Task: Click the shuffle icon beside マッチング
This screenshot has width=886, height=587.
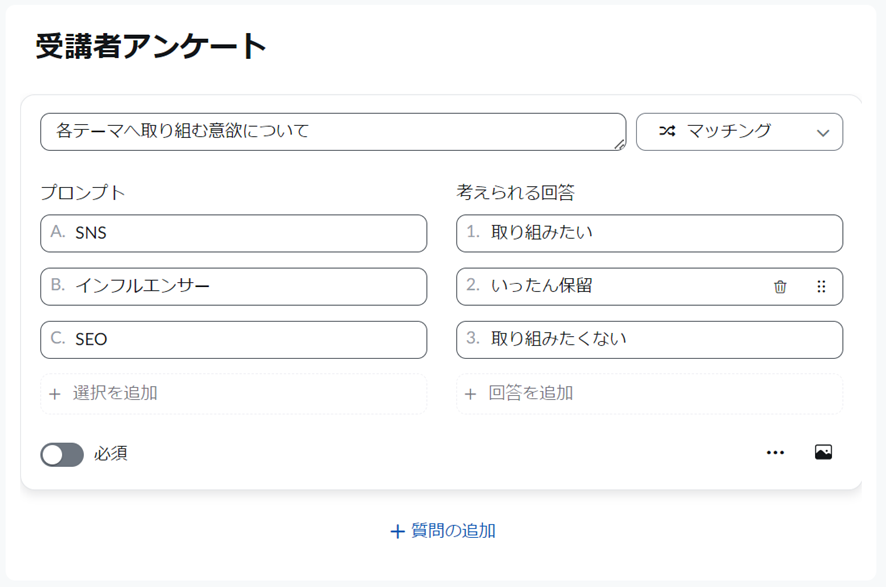Action: [x=667, y=131]
